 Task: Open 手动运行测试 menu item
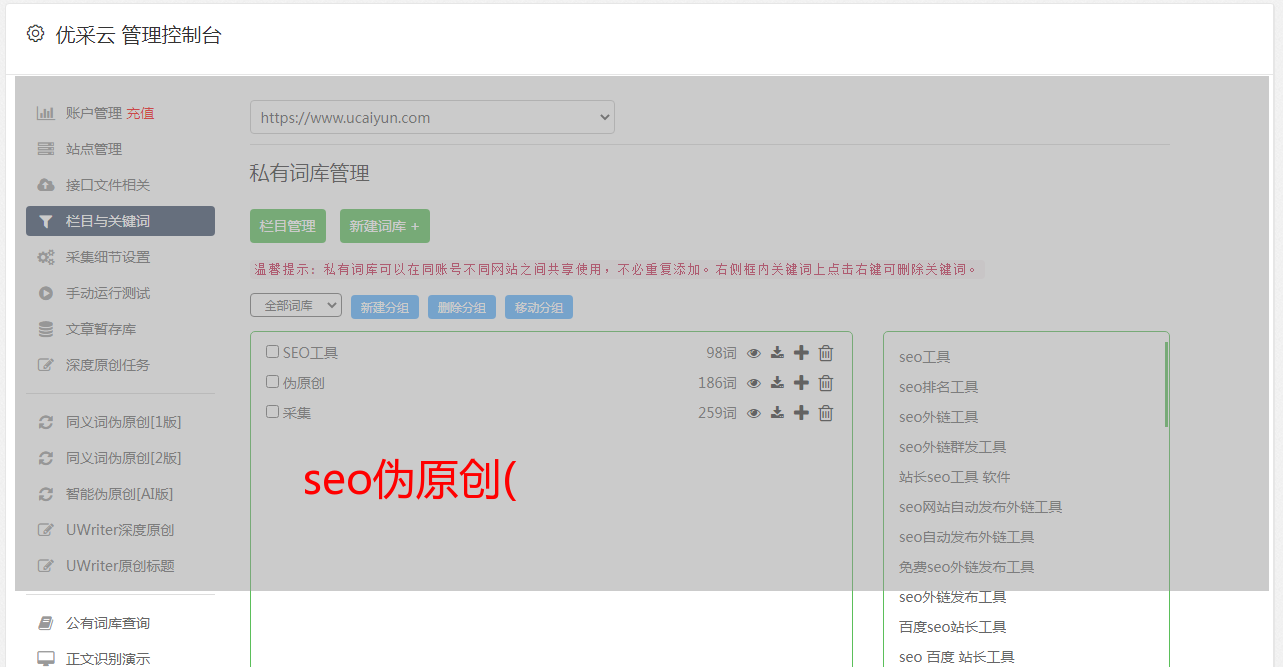[108, 293]
